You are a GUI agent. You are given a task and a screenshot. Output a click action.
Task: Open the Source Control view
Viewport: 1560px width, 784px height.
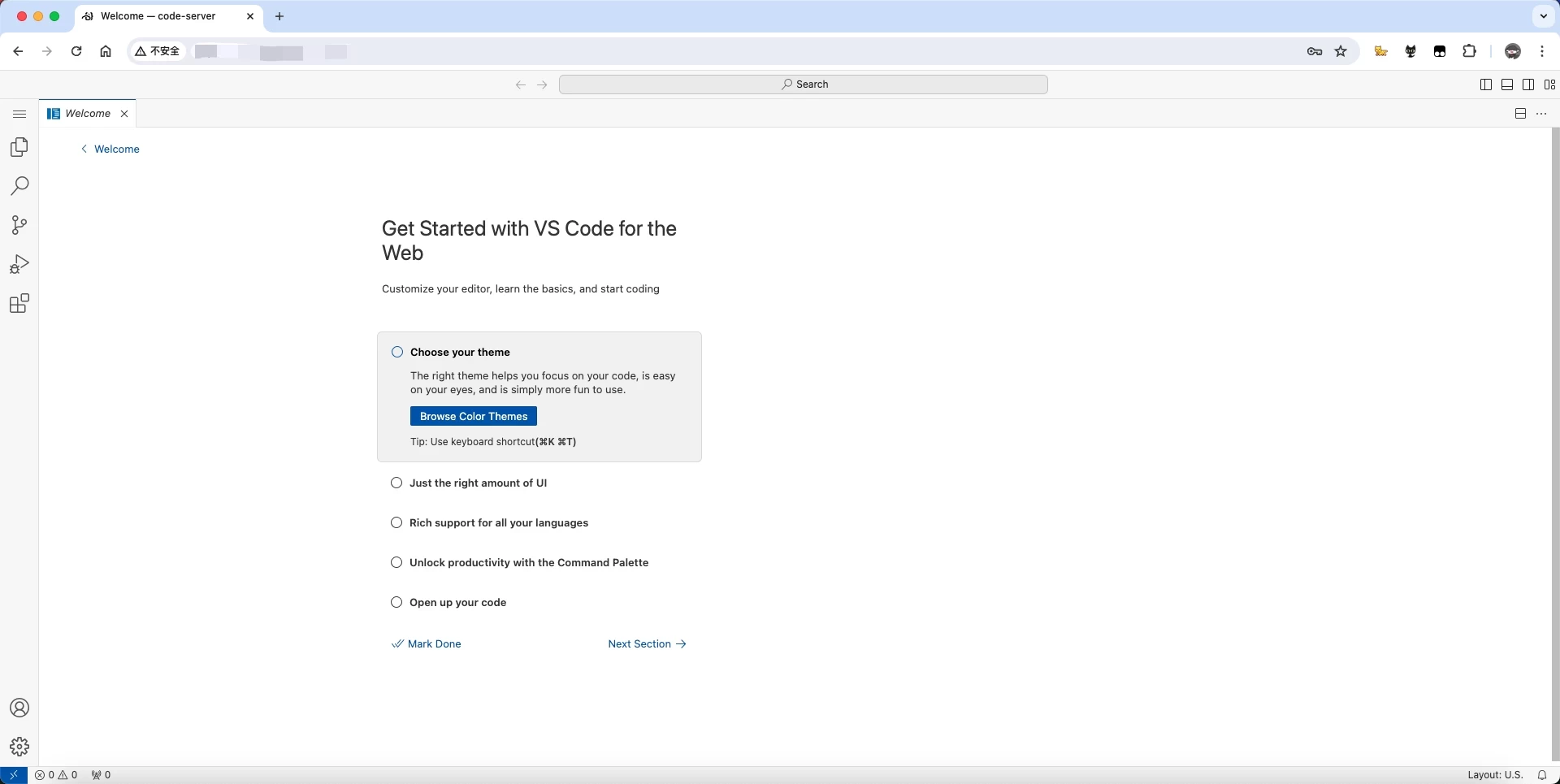19,225
